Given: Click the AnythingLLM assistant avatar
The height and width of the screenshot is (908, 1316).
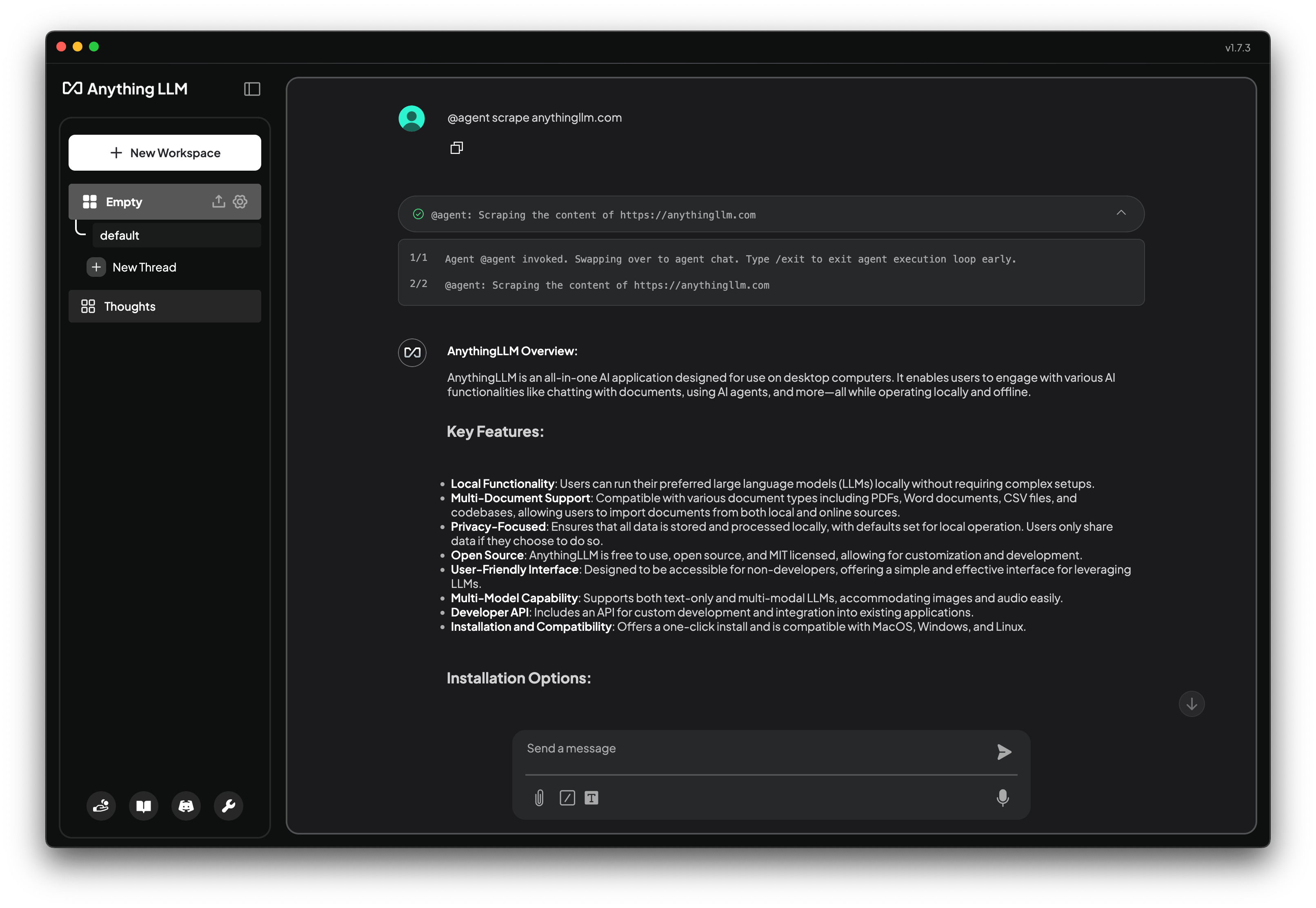Looking at the screenshot, I should [412, 353].
